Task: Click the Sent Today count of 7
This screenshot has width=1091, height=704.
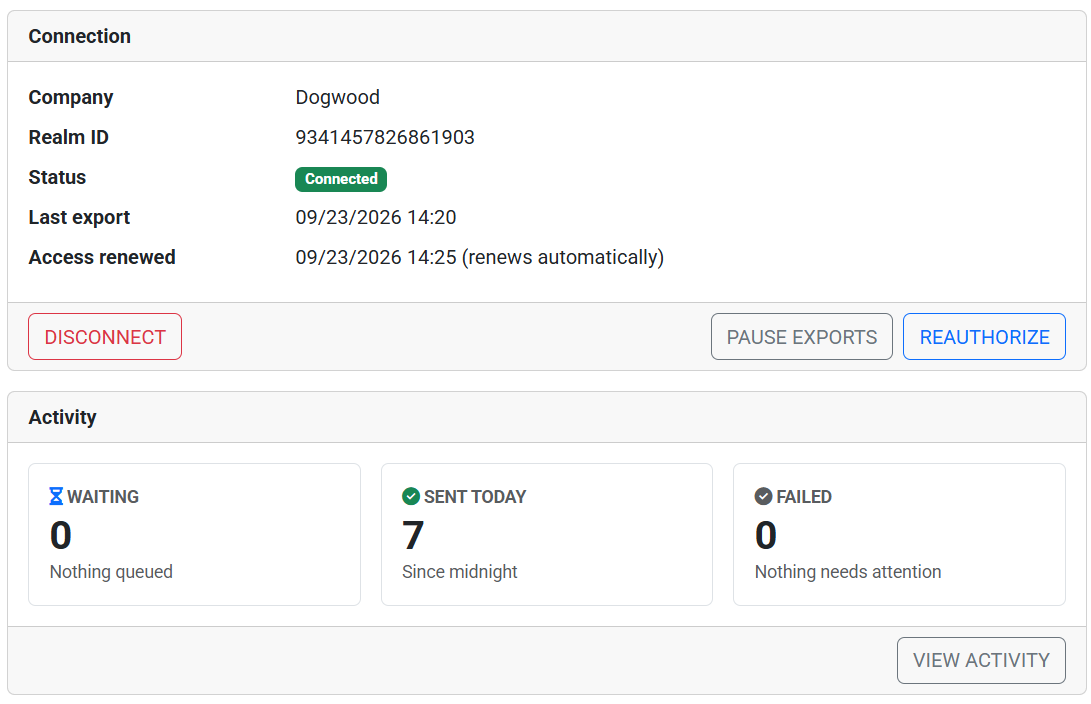Action: click(413, 535)
